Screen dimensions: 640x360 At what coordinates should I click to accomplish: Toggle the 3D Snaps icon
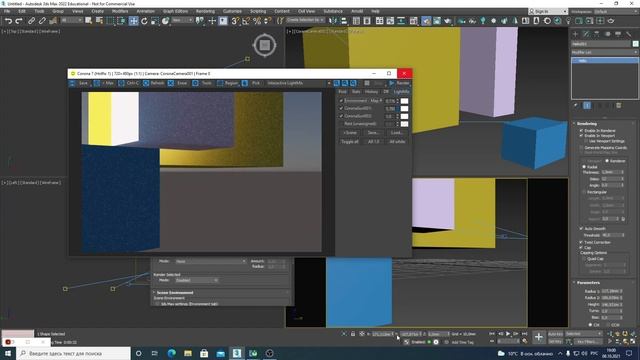[x=235, y=21]
